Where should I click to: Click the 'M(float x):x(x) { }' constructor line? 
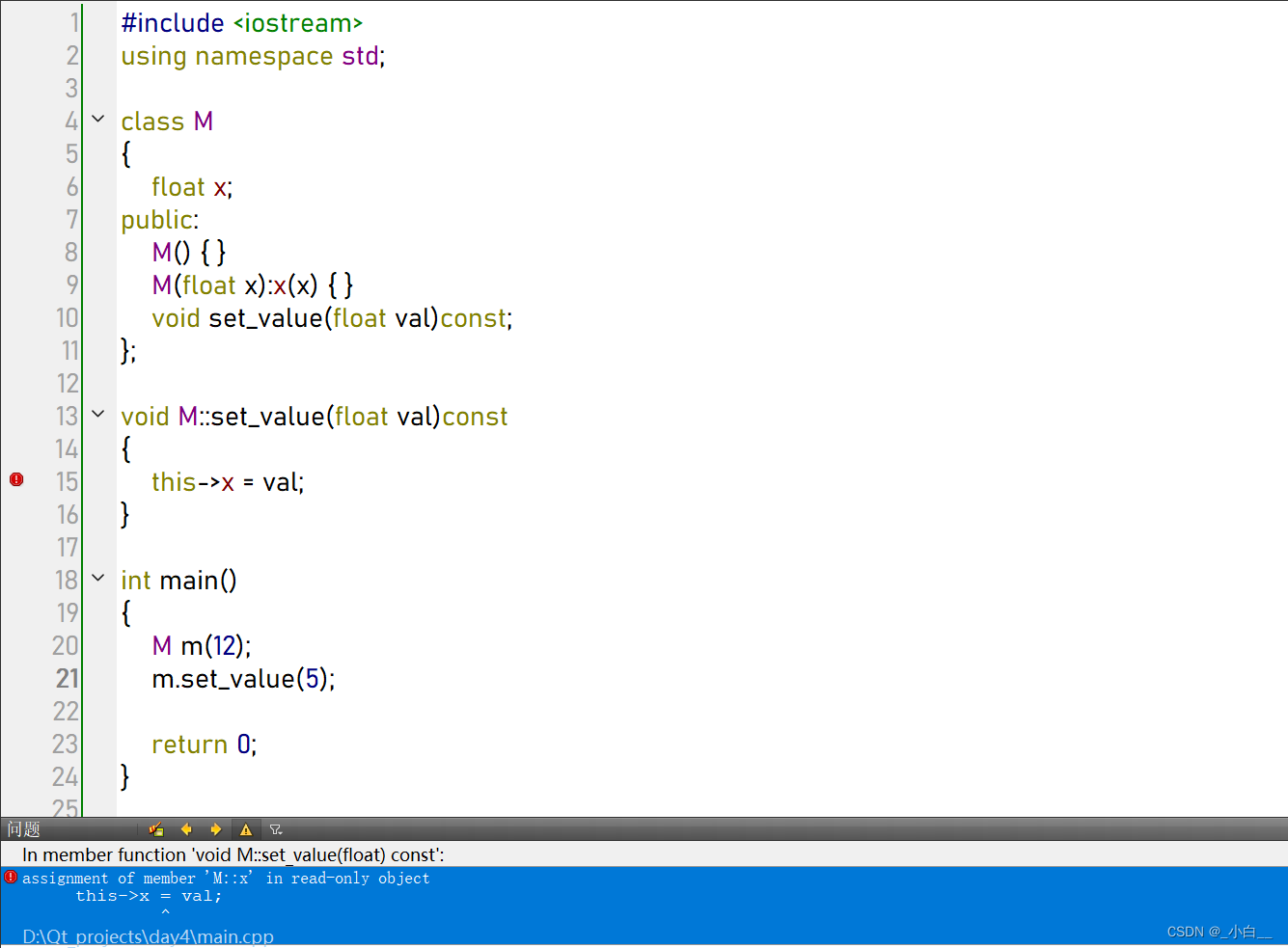[x=253, y=285]
